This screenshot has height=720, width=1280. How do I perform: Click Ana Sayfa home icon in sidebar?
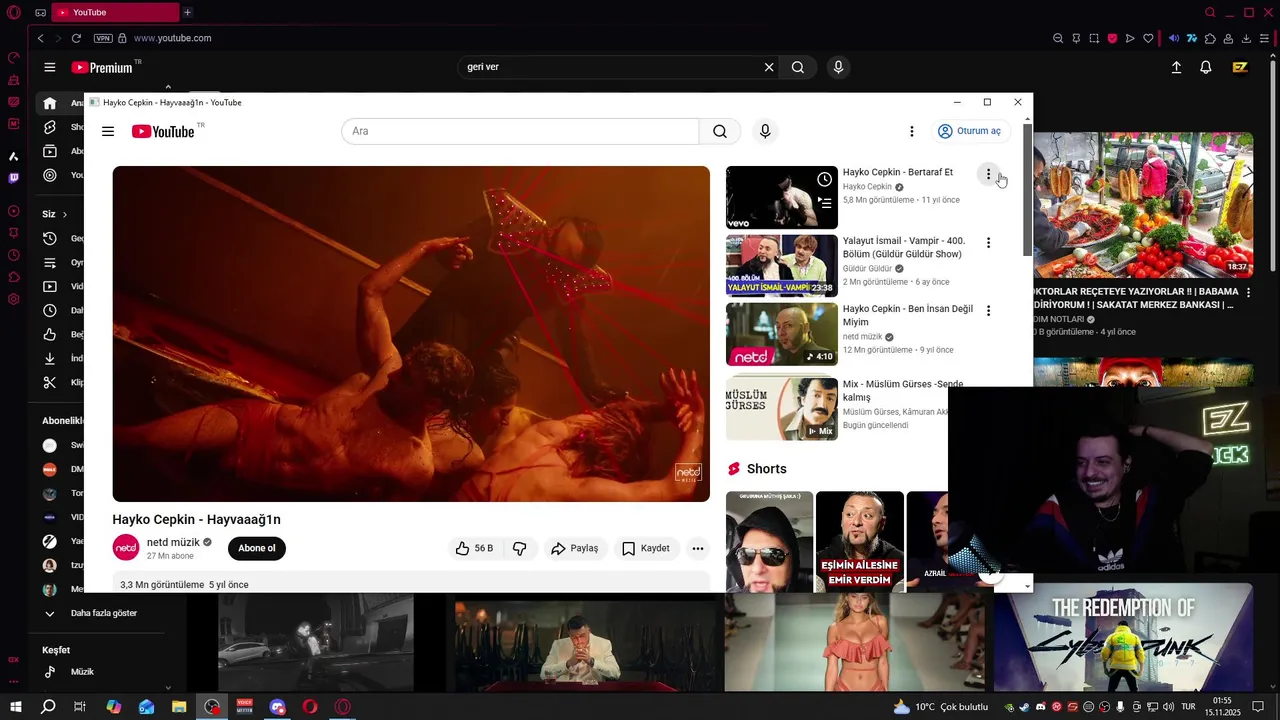[49, 103]
